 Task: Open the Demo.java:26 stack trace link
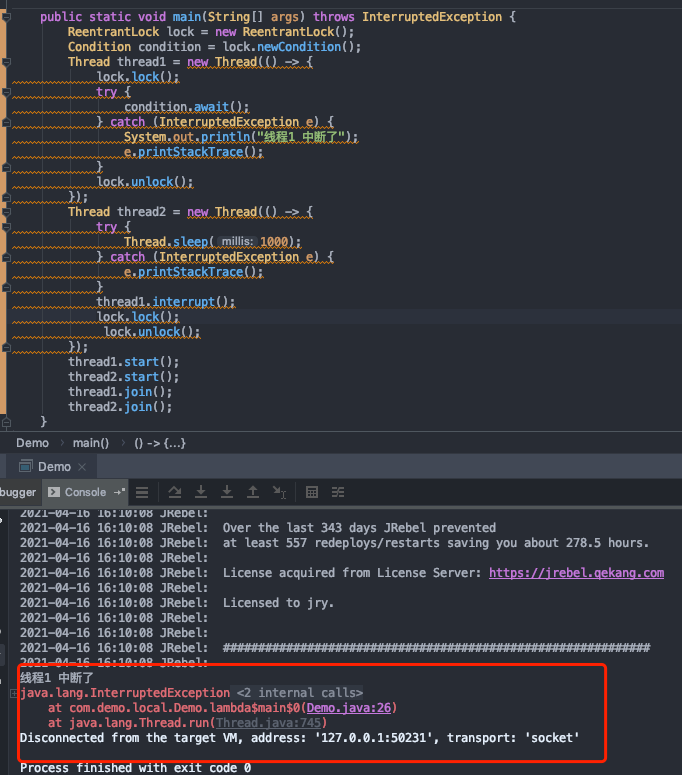click(349, 708)
